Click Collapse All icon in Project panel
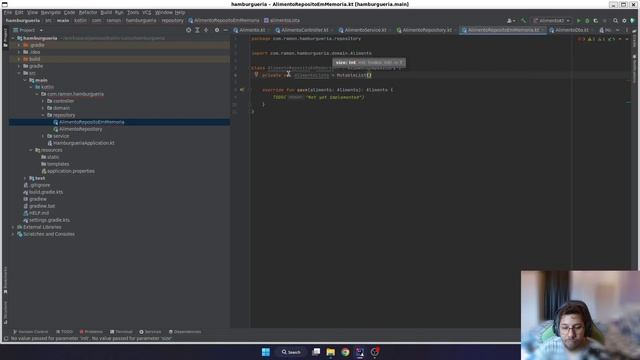The height and width of the screenshot is (360, 640). pos(206,30)
